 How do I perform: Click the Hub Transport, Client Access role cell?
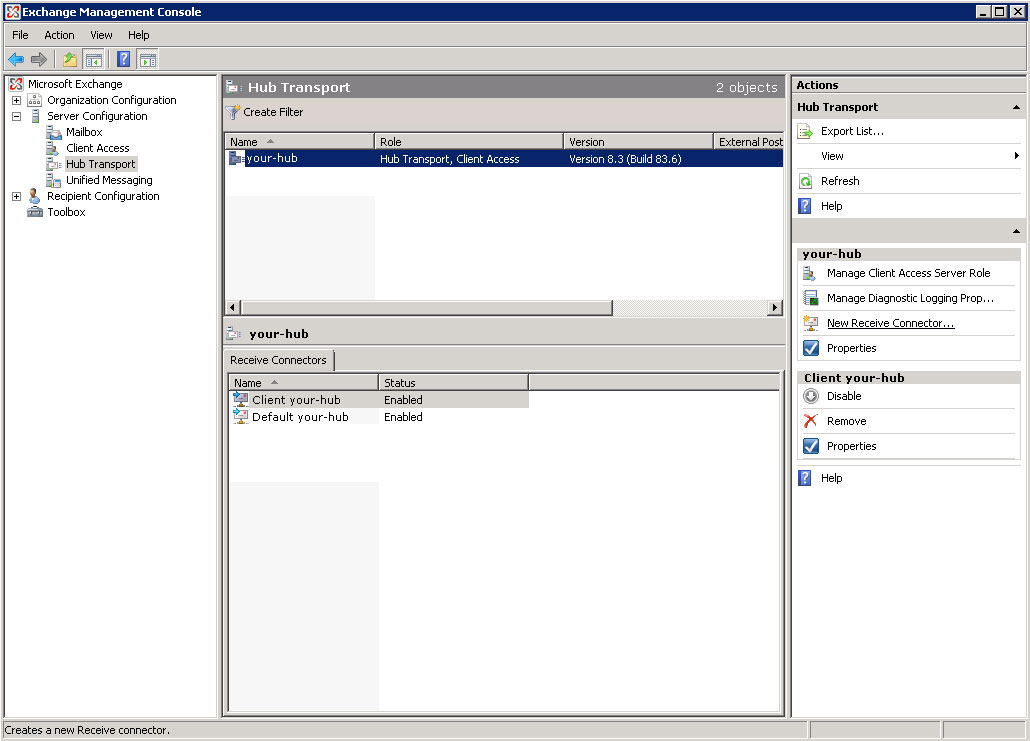449,159
